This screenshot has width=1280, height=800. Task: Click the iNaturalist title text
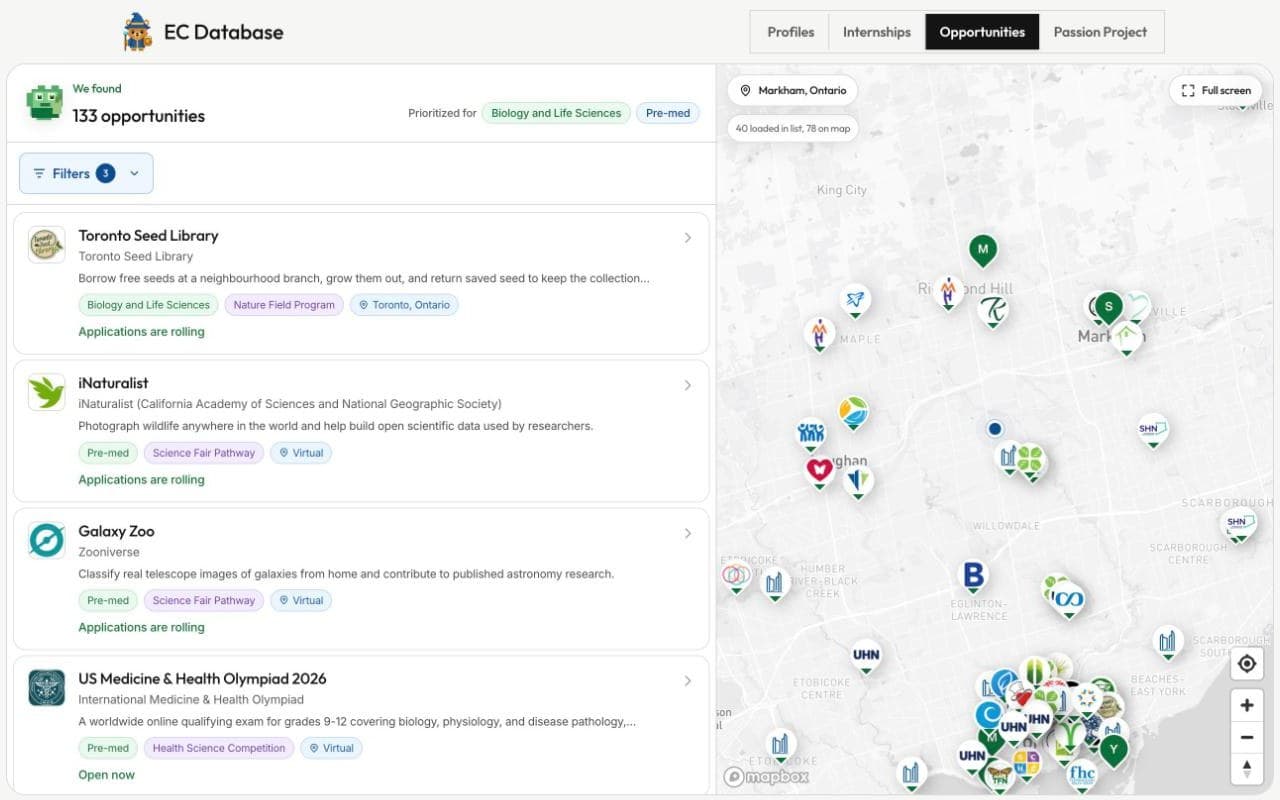pos(114,383)
